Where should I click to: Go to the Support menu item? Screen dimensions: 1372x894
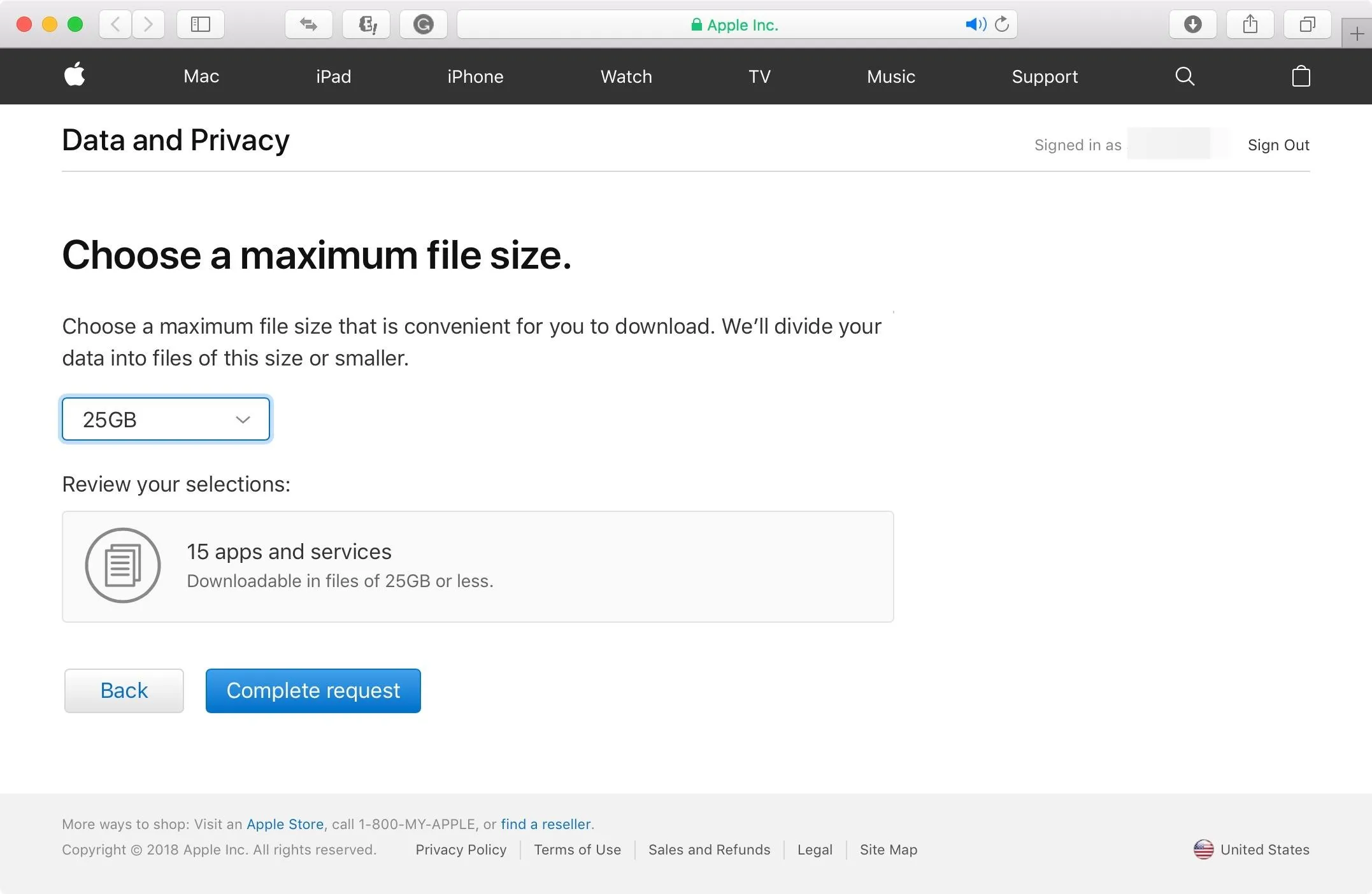click(x=1045, y=76)
